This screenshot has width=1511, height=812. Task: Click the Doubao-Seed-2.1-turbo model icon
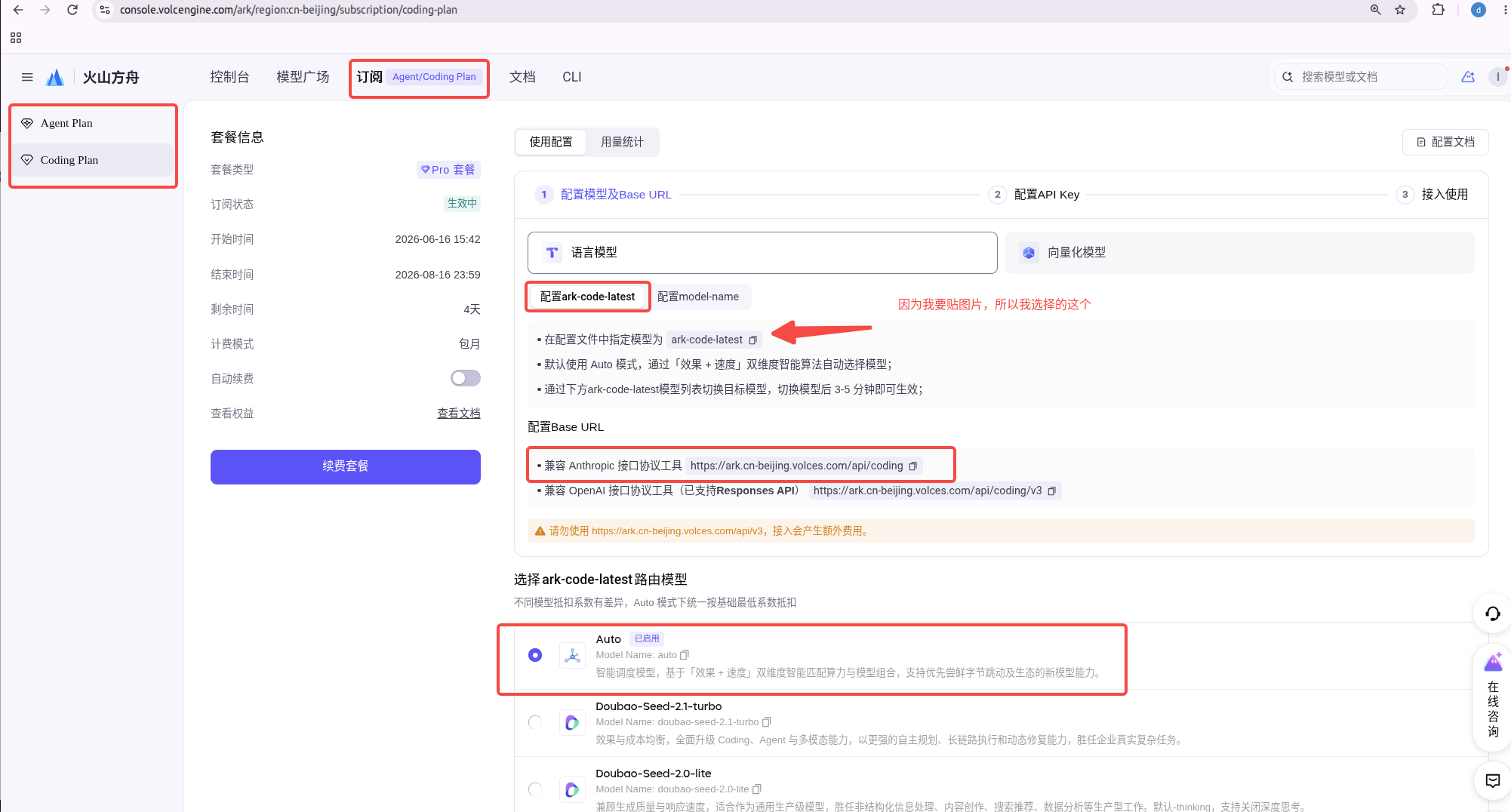pos(572,722)
